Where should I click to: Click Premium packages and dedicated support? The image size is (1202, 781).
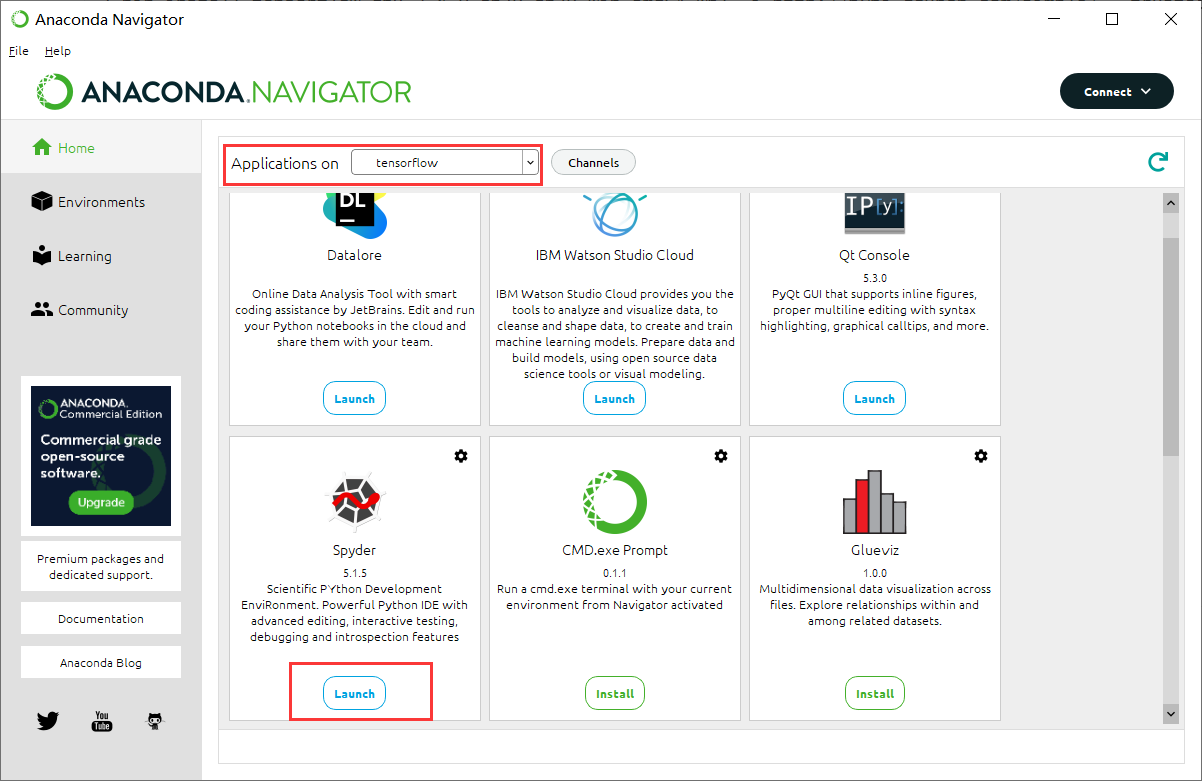coord(101,567)
